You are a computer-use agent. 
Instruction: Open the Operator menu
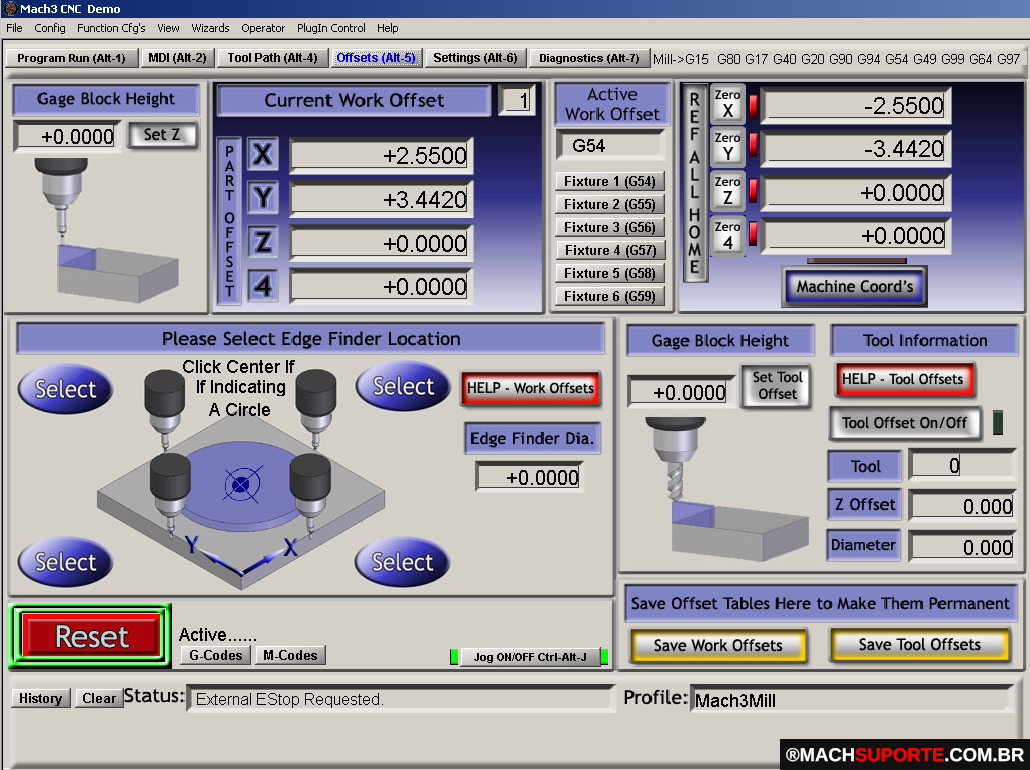[263, 28]
